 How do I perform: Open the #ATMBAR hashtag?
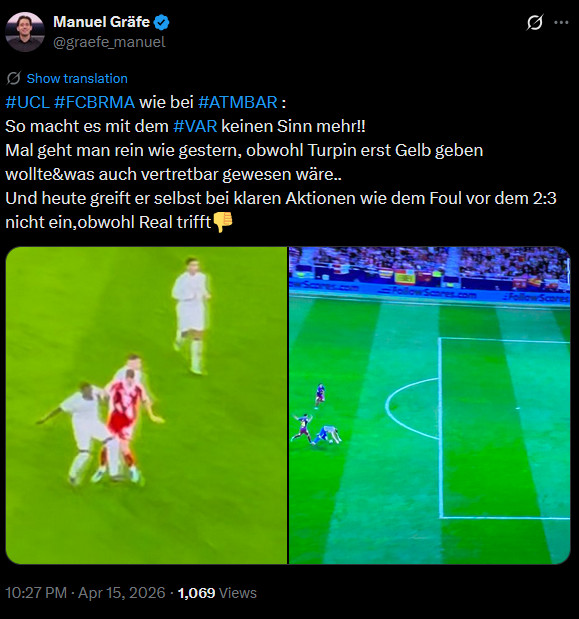(238, 102)
